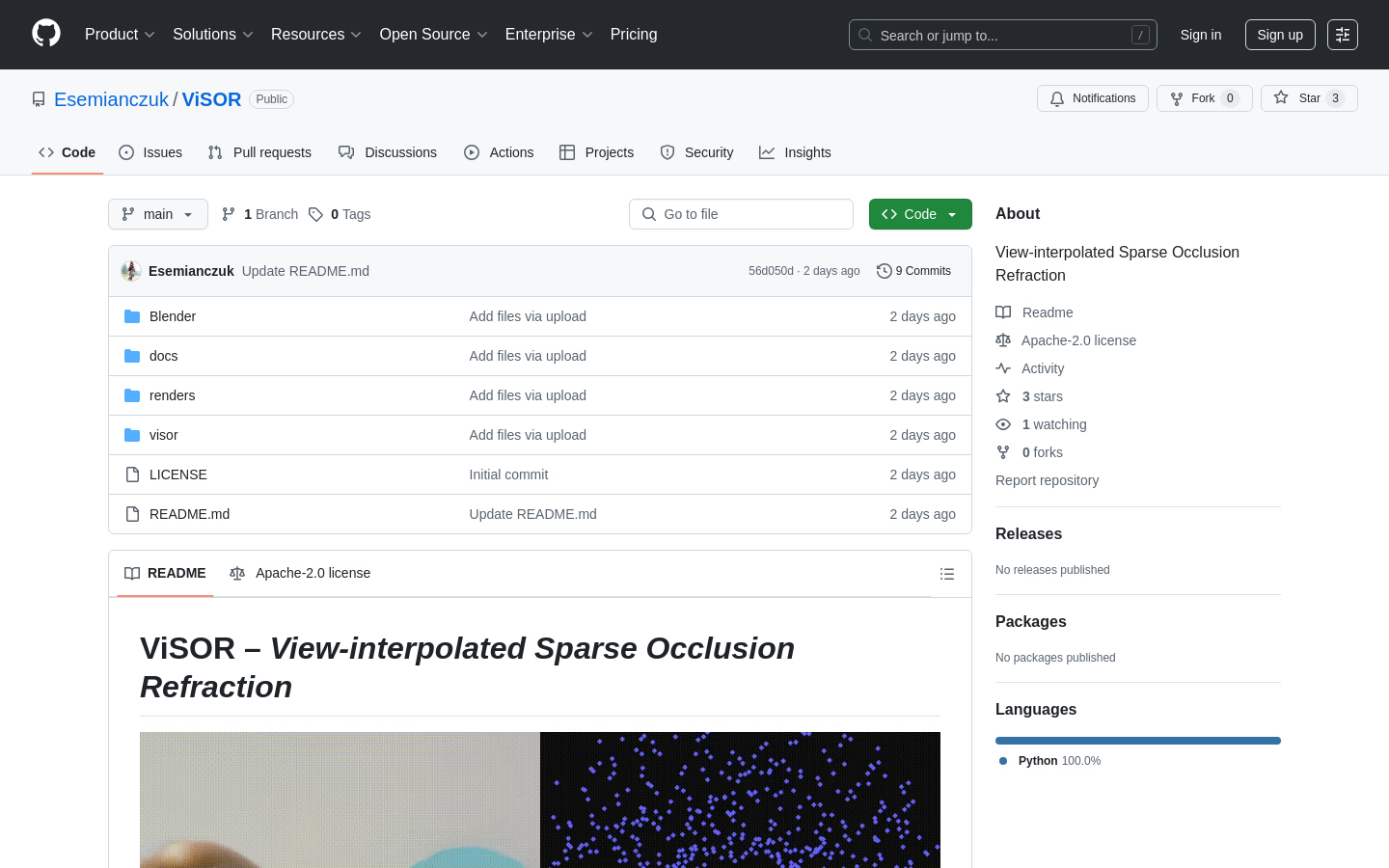Open the Insights tab

pyautogui.click(x=795, y=152)
